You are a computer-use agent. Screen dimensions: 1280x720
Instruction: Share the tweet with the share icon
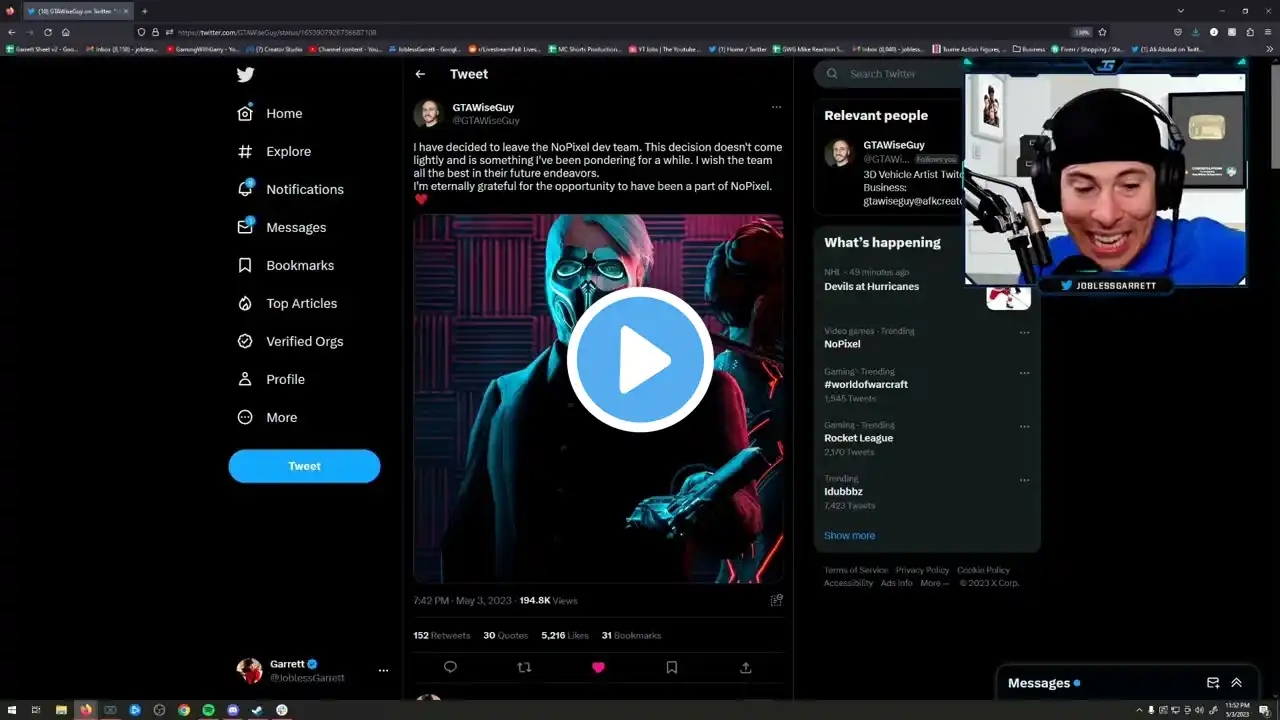[x=745, y=667]
